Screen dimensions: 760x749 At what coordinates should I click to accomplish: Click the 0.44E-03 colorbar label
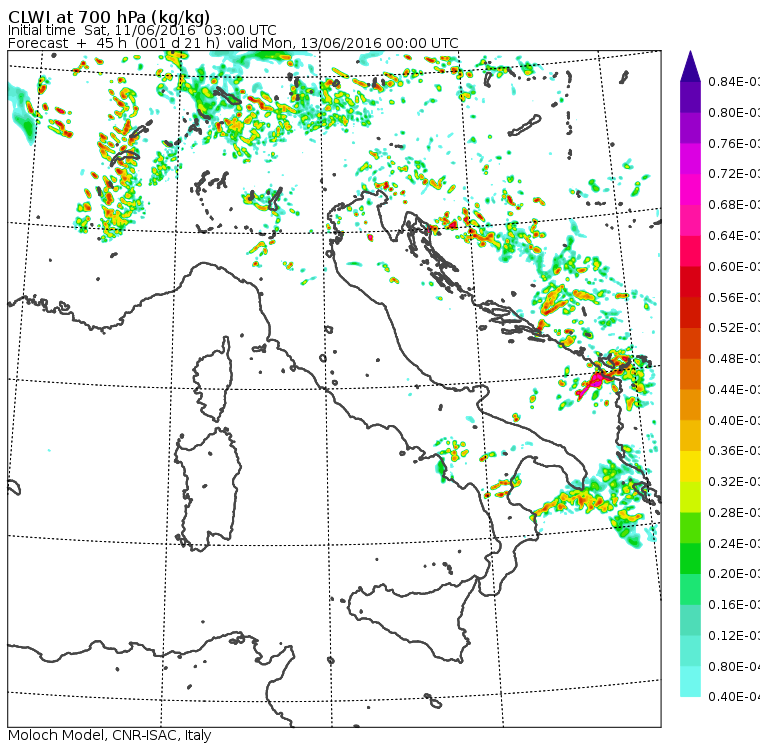click(734, 390)
